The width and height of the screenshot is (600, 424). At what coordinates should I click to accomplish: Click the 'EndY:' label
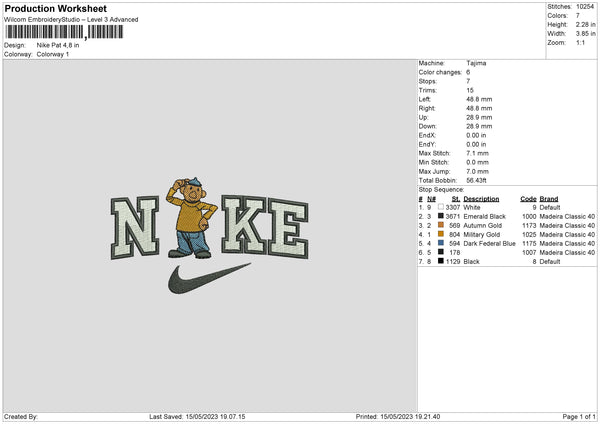click(x=427, y=144)
